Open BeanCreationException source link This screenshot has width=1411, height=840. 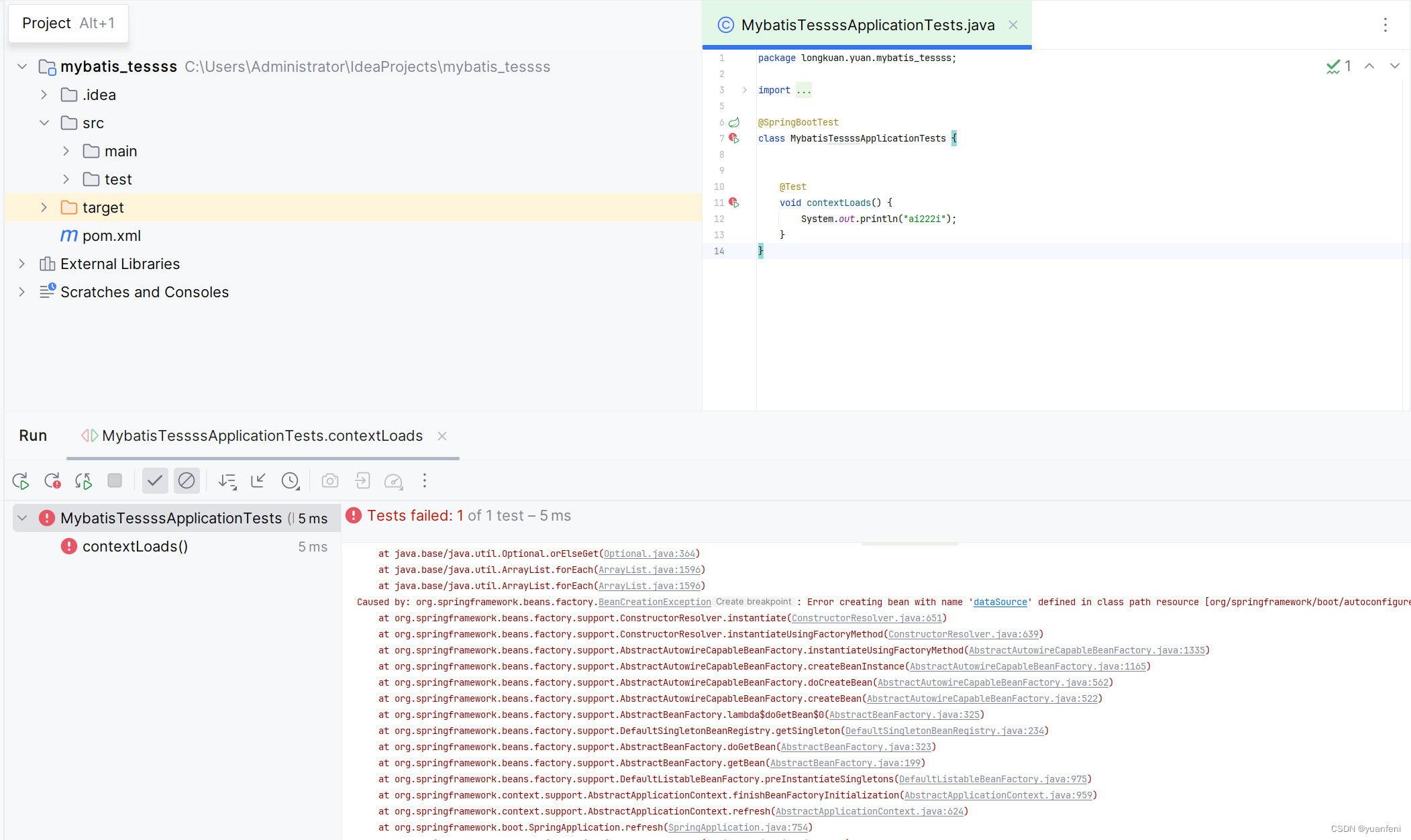tap(654, 602)
